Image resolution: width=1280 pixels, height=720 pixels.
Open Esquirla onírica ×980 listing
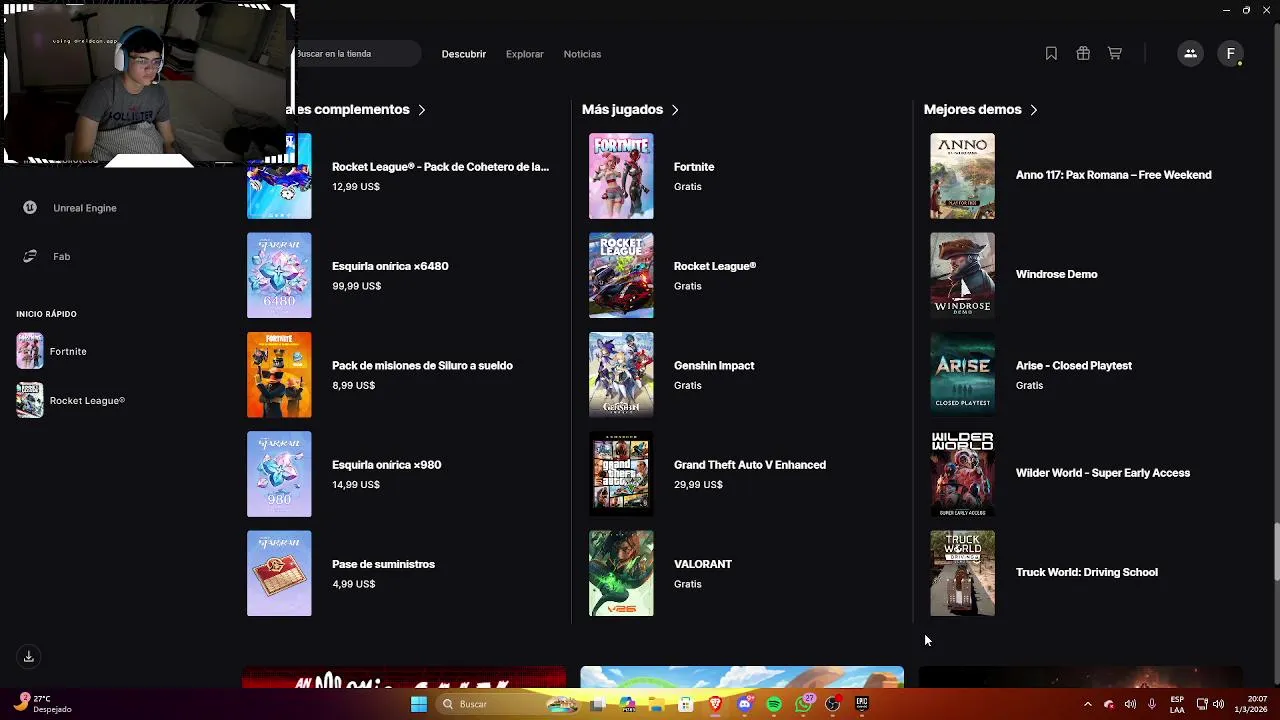coord(386,465)
